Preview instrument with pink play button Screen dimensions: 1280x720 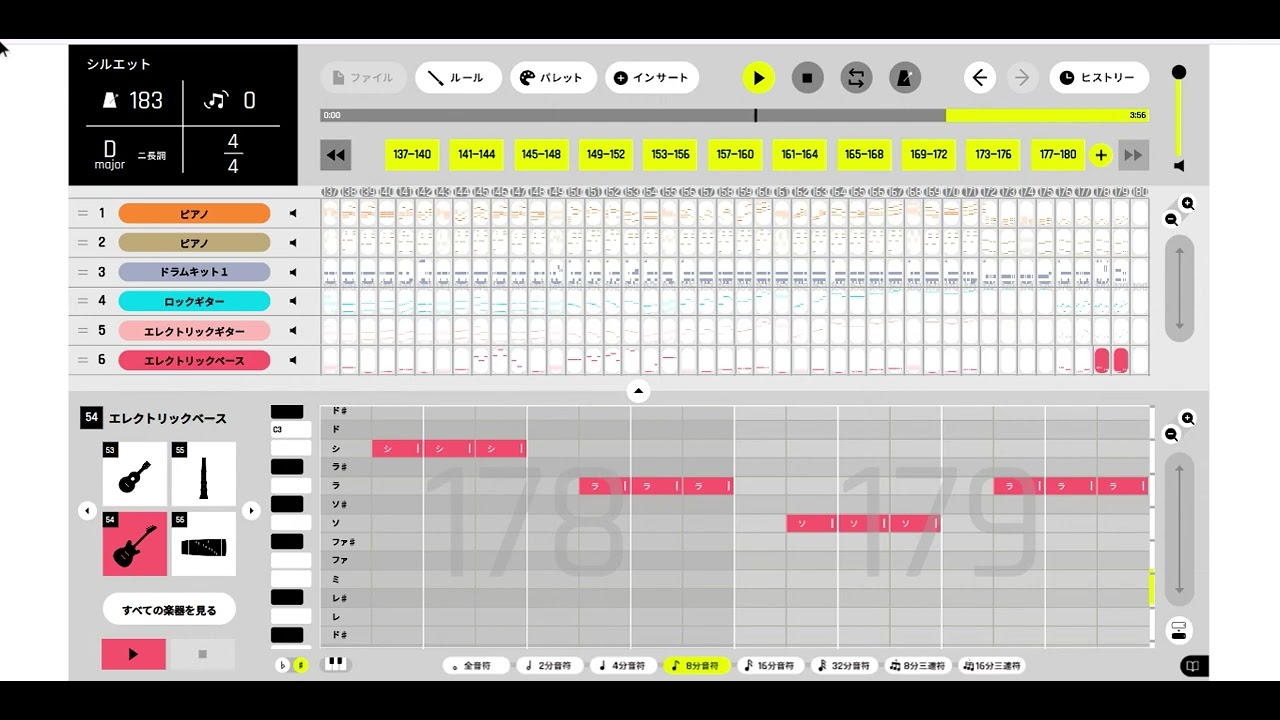[134, 654]
